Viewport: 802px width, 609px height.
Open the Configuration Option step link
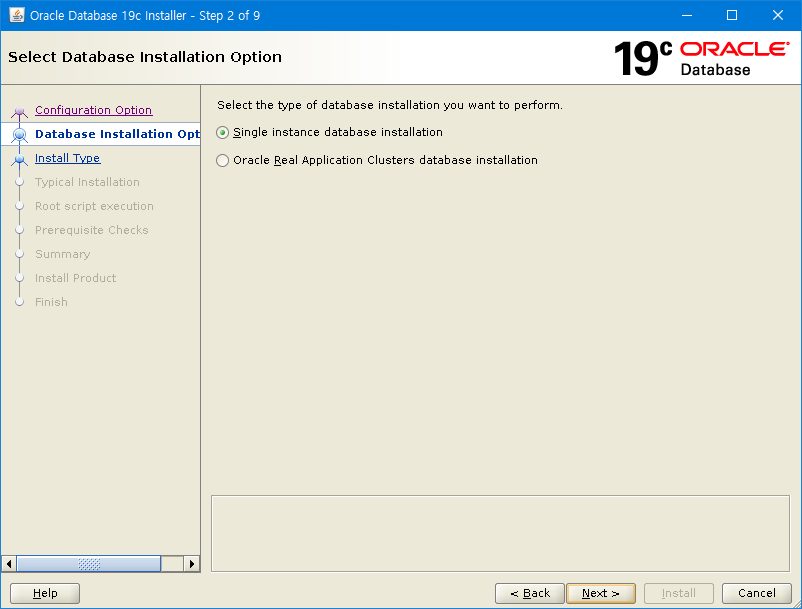[x=93, y=110]
